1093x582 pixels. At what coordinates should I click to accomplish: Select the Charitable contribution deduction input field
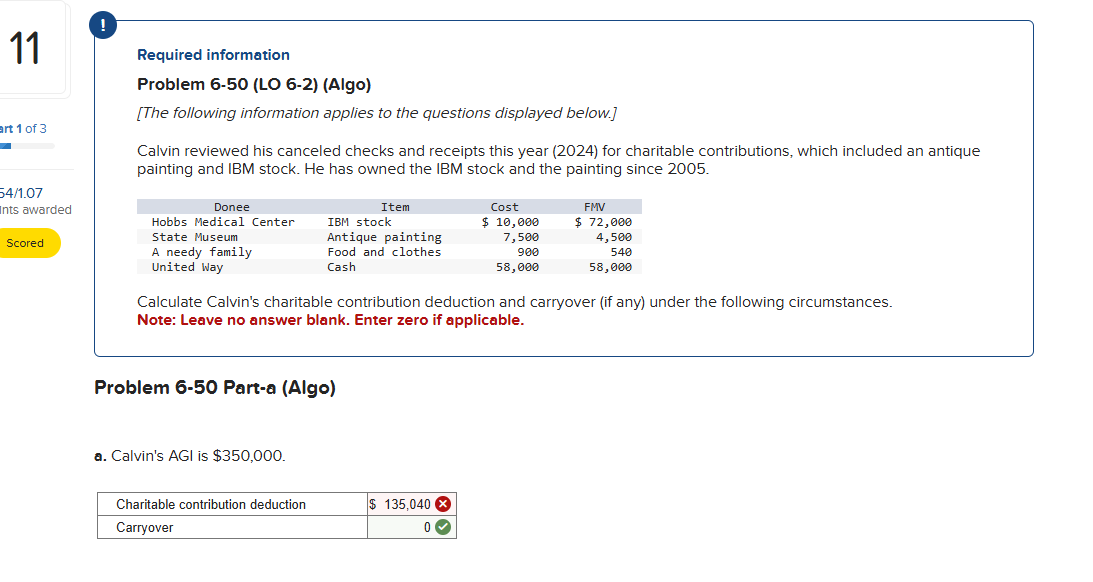[x=404, y=504]
